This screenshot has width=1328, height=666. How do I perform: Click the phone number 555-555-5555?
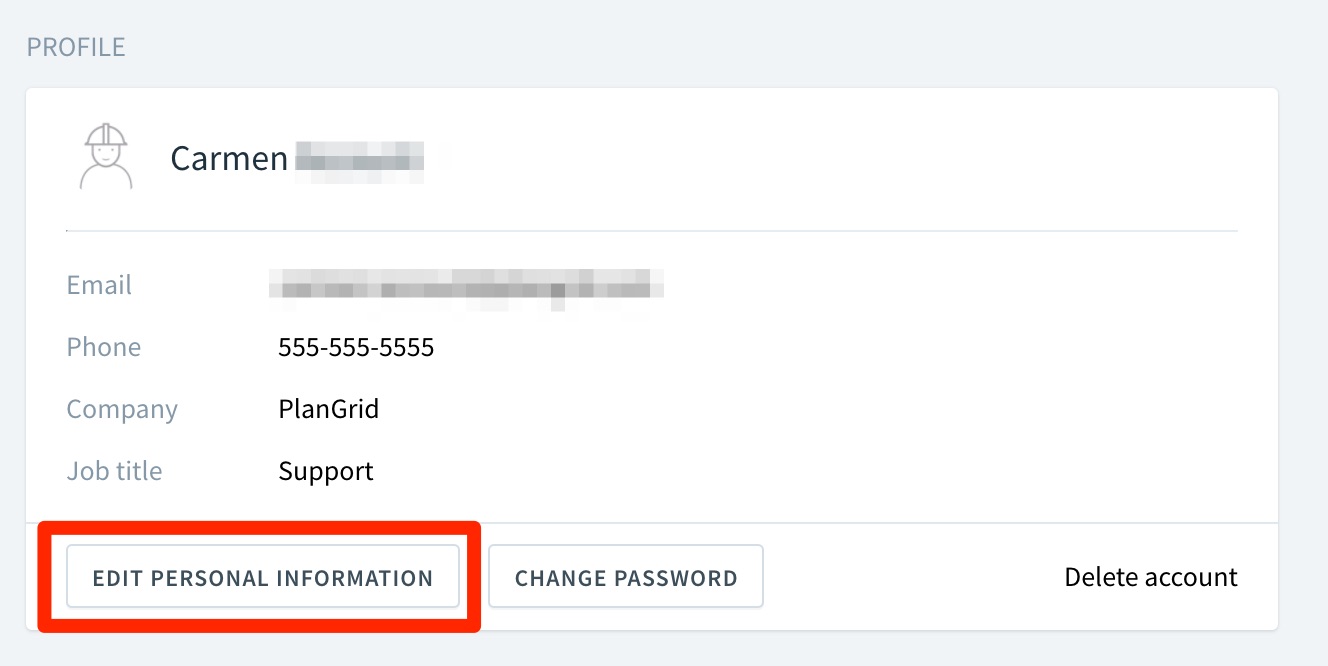coord(356,347)
